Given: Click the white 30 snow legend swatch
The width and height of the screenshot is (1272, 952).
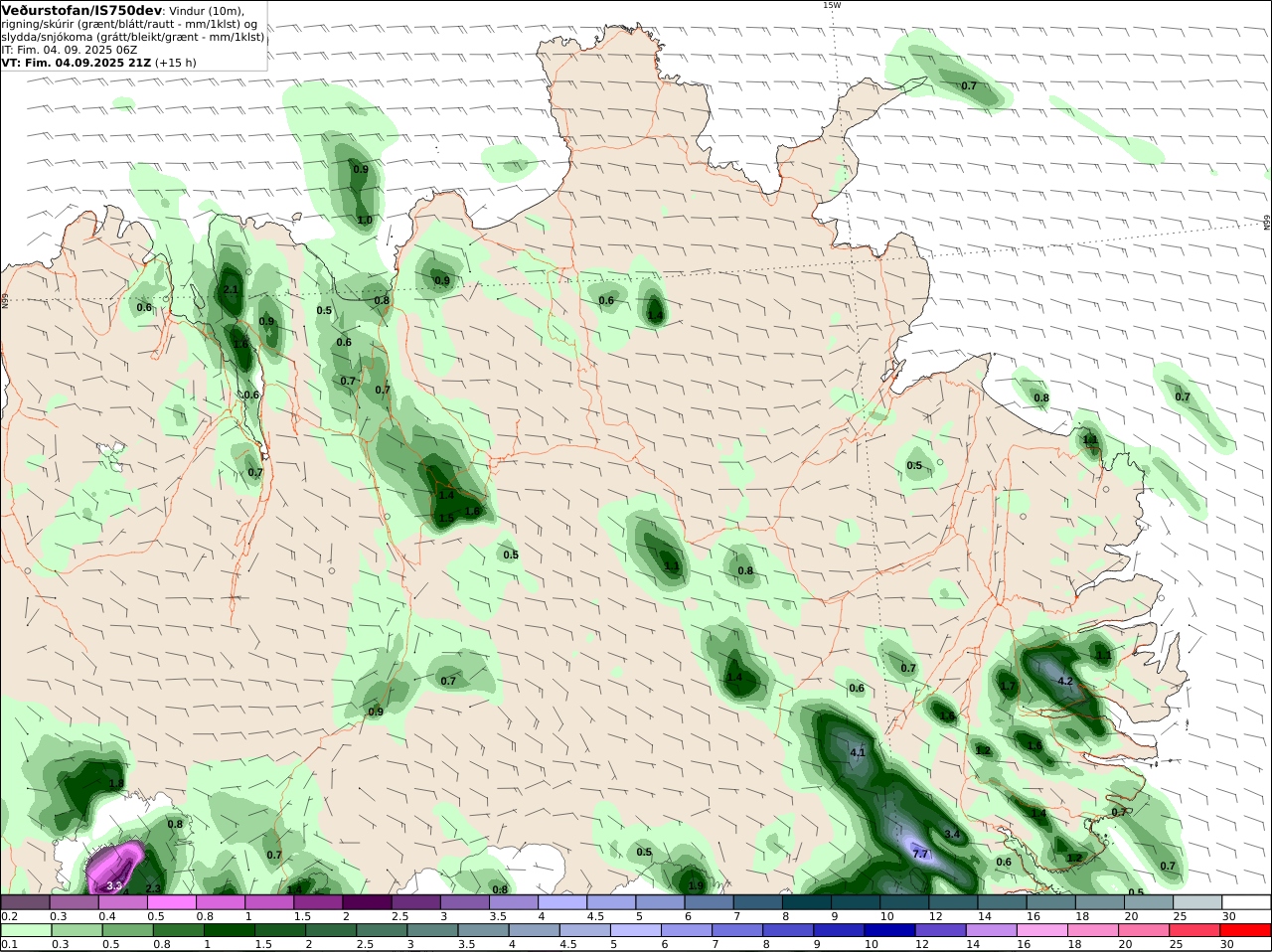Looking at the screenshot, I should click(1246, 902).
